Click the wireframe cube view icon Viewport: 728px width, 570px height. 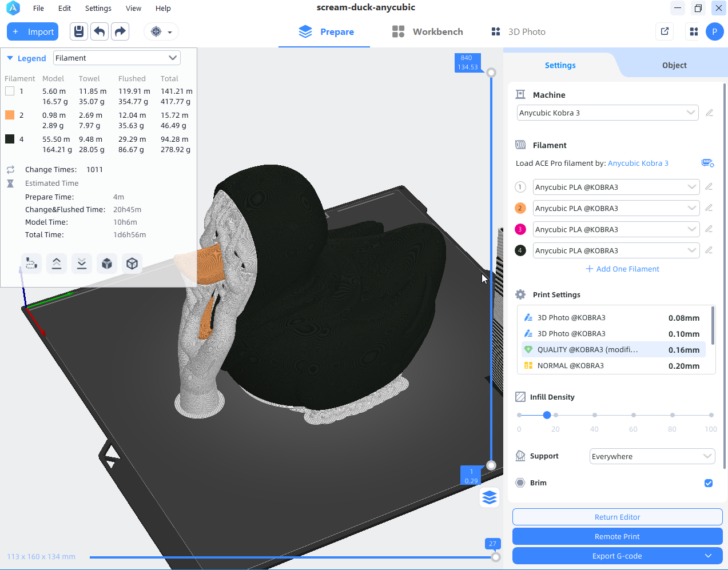(132, 264)
